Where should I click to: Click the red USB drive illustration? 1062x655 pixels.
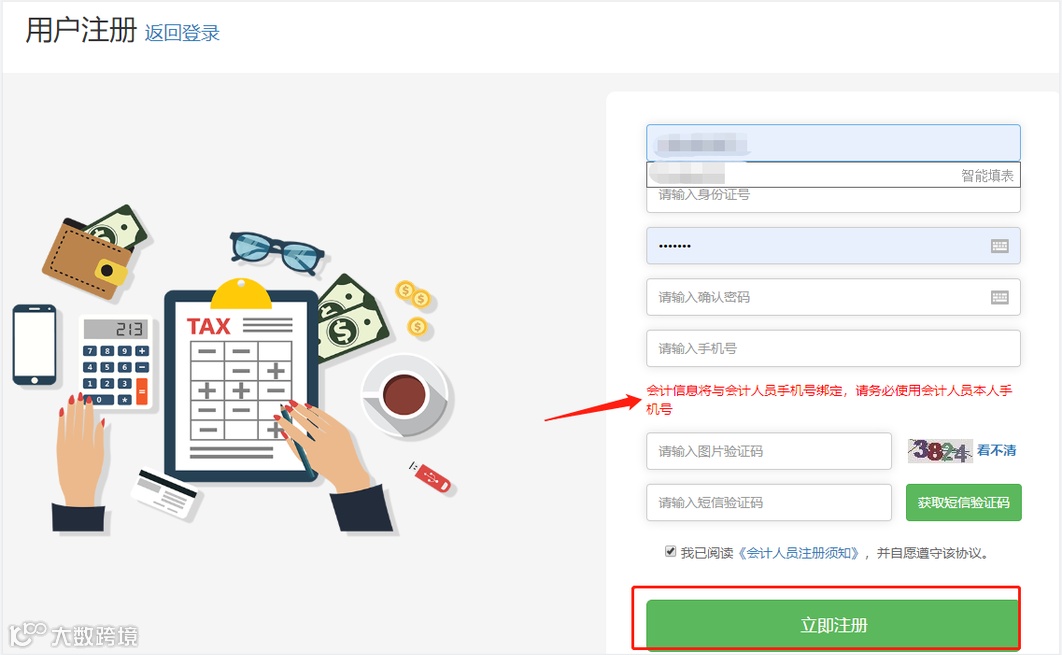tap(430, 477)
